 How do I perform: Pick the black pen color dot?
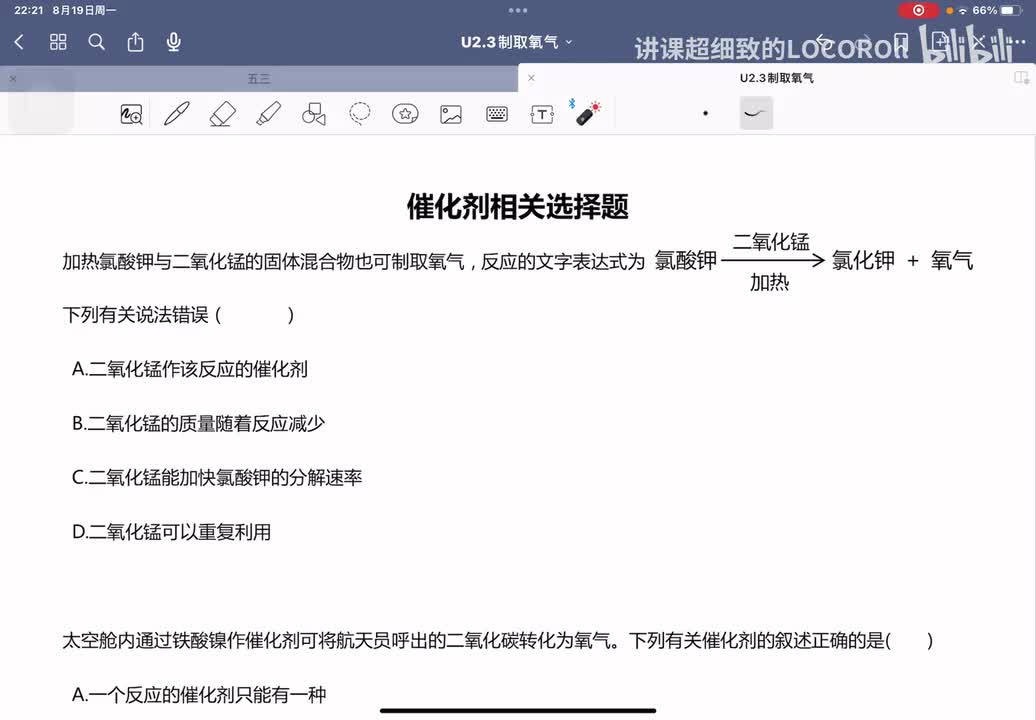coord(706,114)
